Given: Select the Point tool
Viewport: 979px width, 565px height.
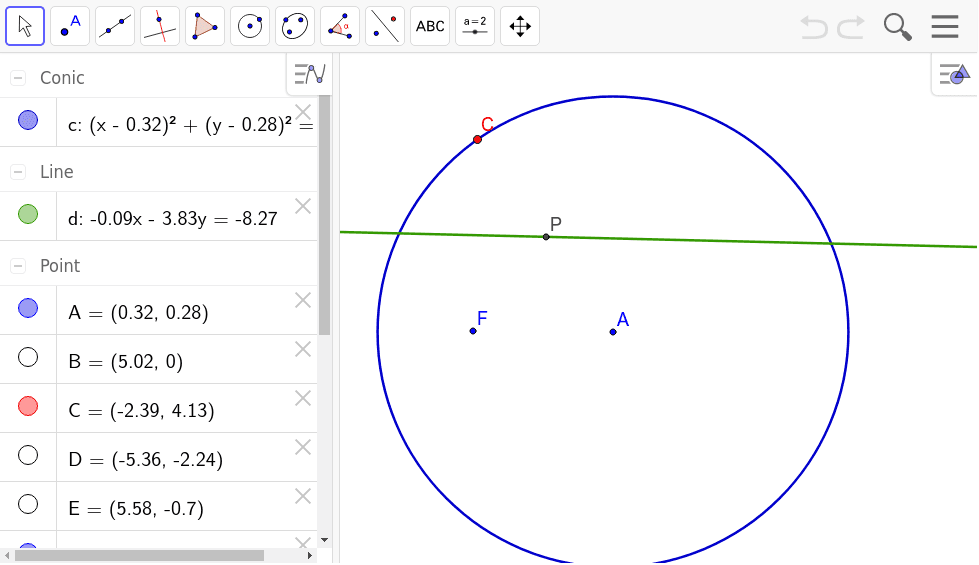Looking at the screenshot, I should click(x=70, y=26).
